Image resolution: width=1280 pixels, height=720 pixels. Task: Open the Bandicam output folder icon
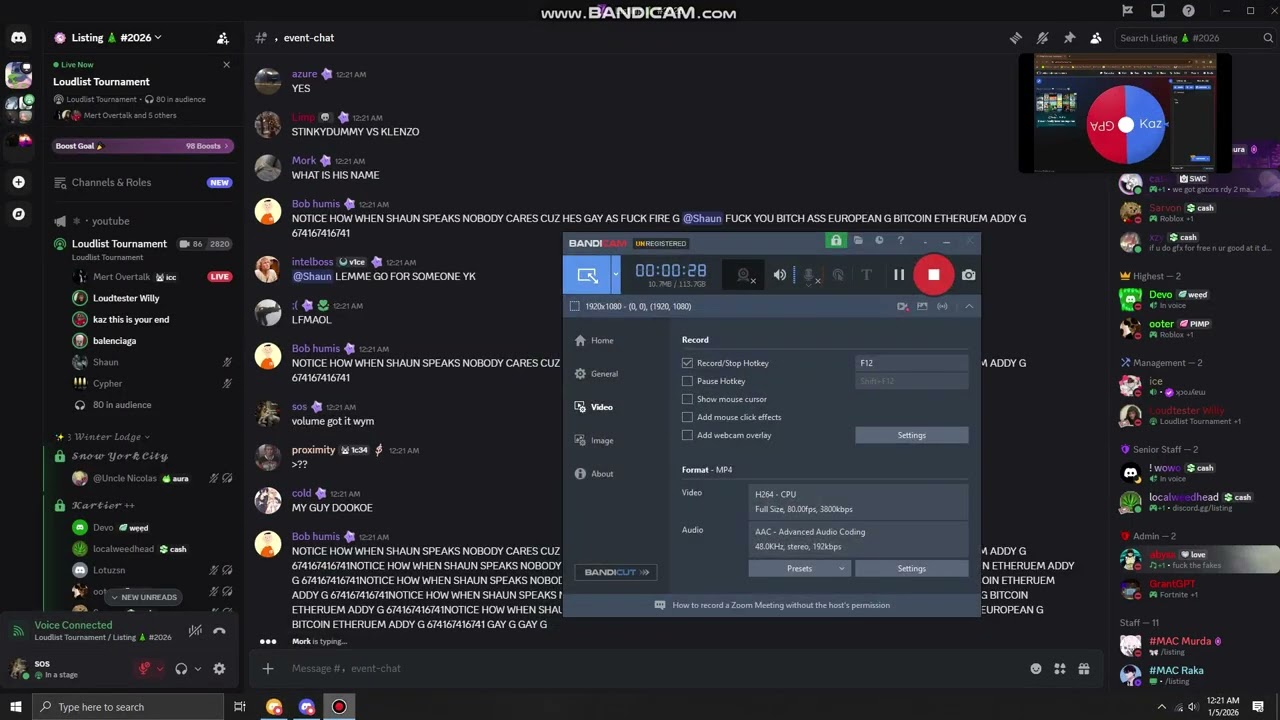click(x=858, y=241)
